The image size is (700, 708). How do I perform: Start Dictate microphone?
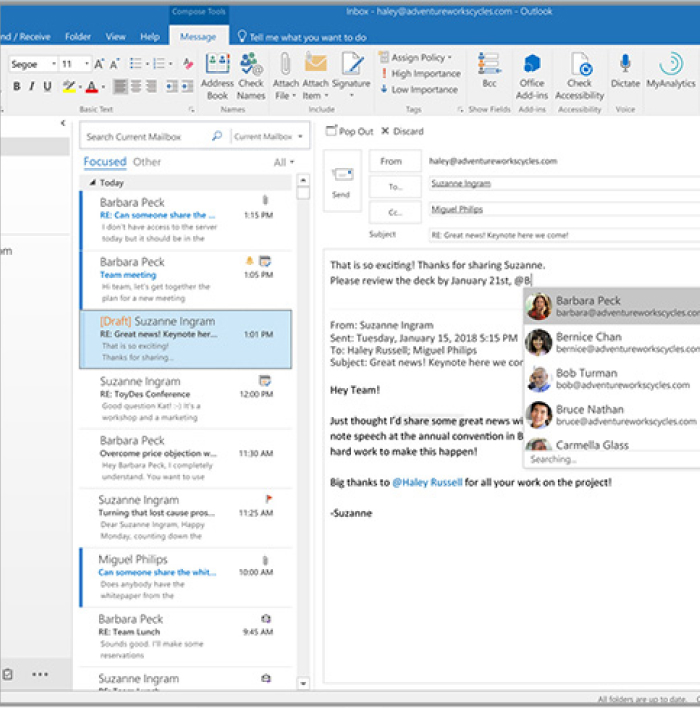pos(625,70)
